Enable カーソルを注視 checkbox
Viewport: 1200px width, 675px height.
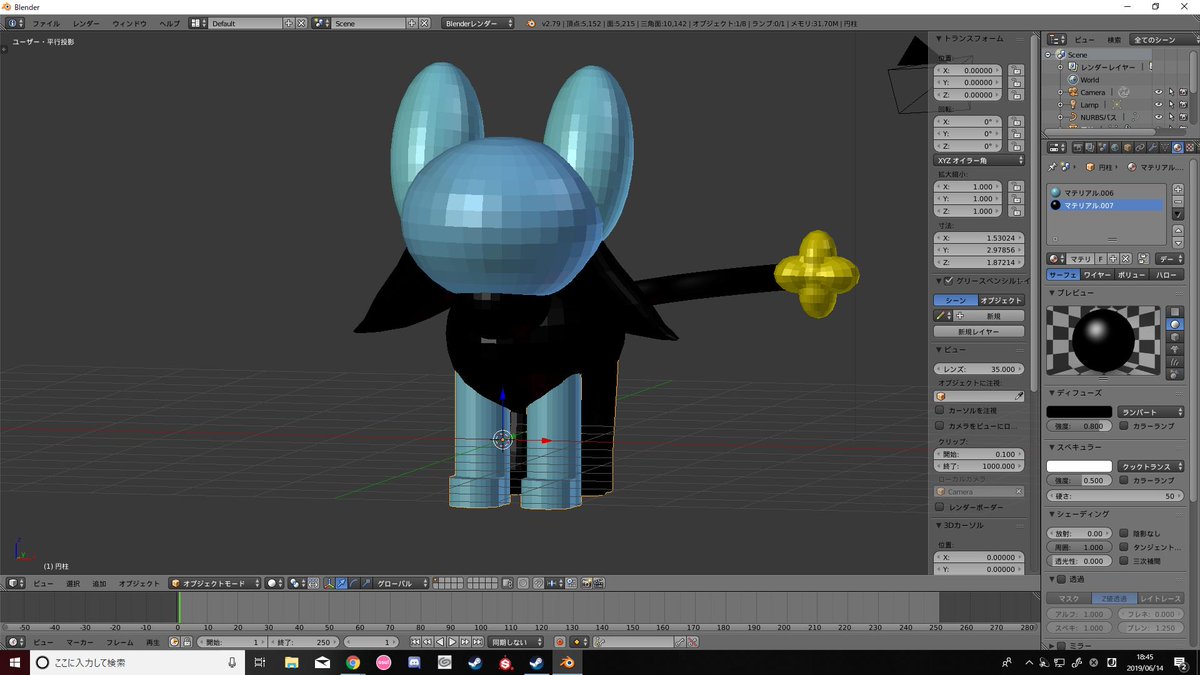point(940,411)
